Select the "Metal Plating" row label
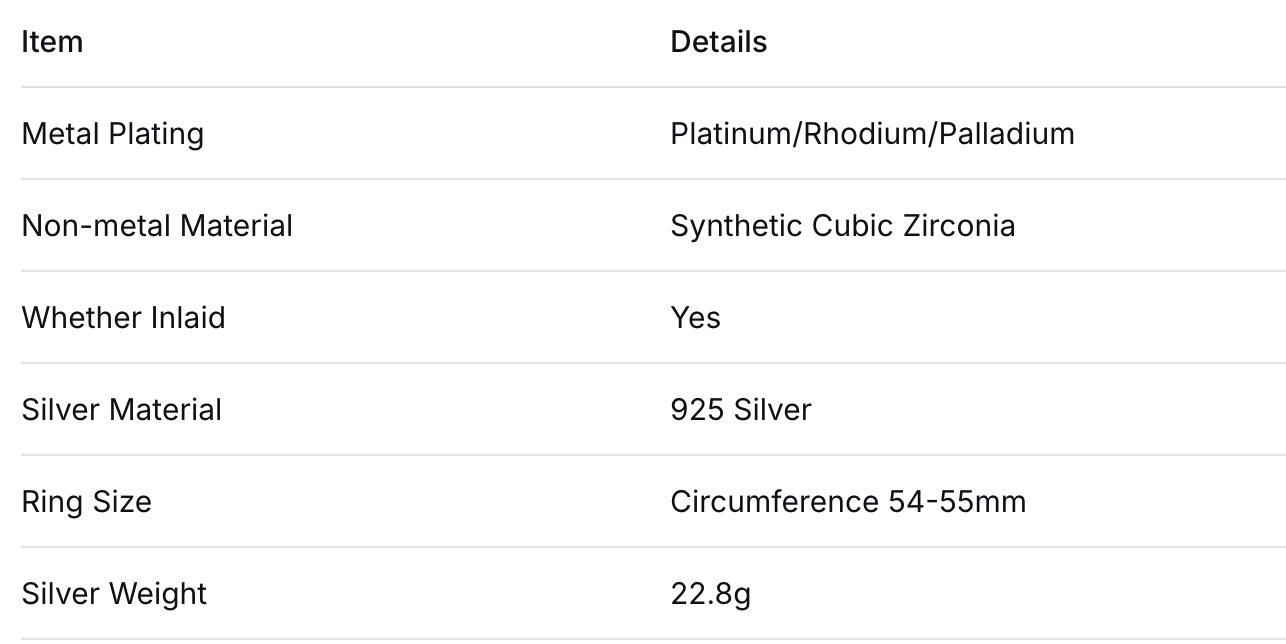This screenshot has width=1286, height=644. tap(112, 134)
